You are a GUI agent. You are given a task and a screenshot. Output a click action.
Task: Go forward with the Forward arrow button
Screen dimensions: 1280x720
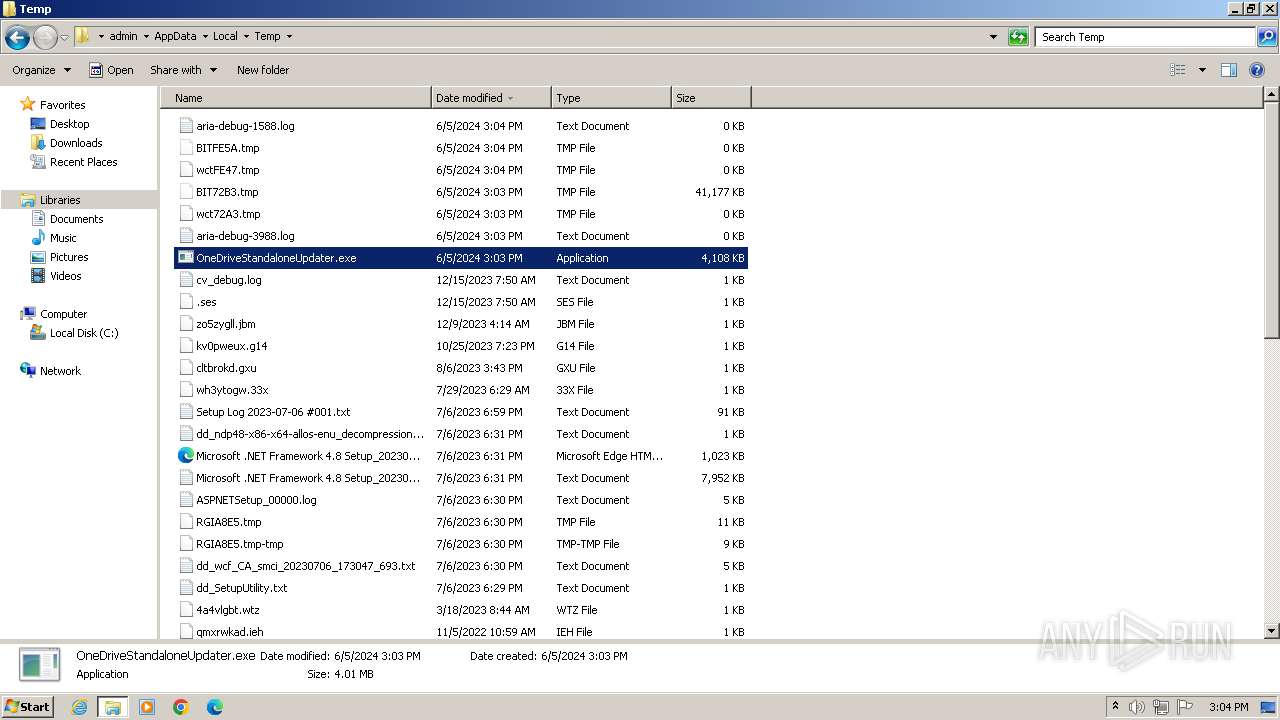pos(45,38)
